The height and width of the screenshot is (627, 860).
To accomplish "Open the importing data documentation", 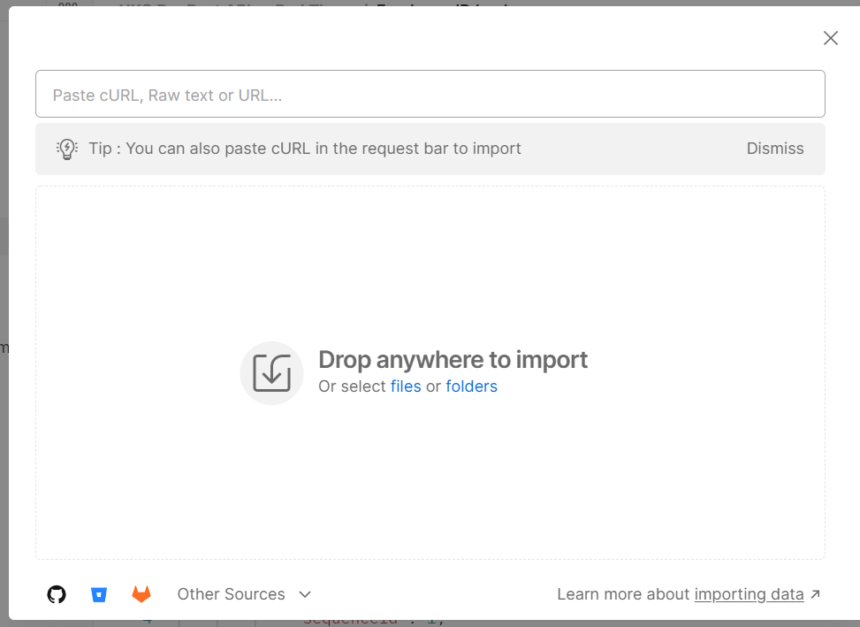I will (748, 594).
